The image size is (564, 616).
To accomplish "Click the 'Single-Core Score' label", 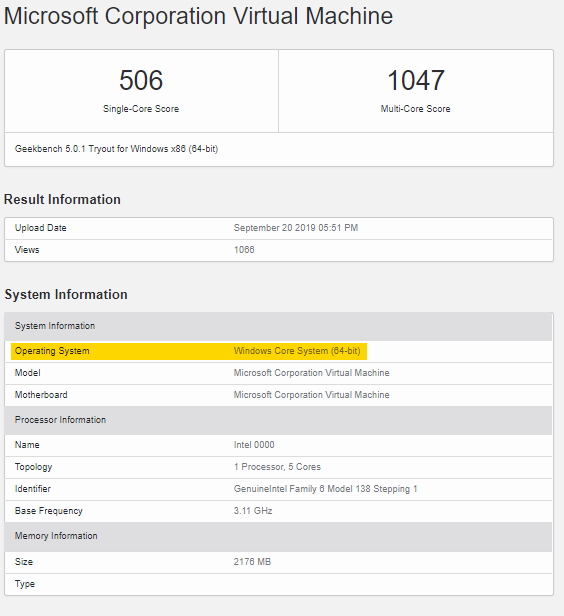I will tap(141, 109).
